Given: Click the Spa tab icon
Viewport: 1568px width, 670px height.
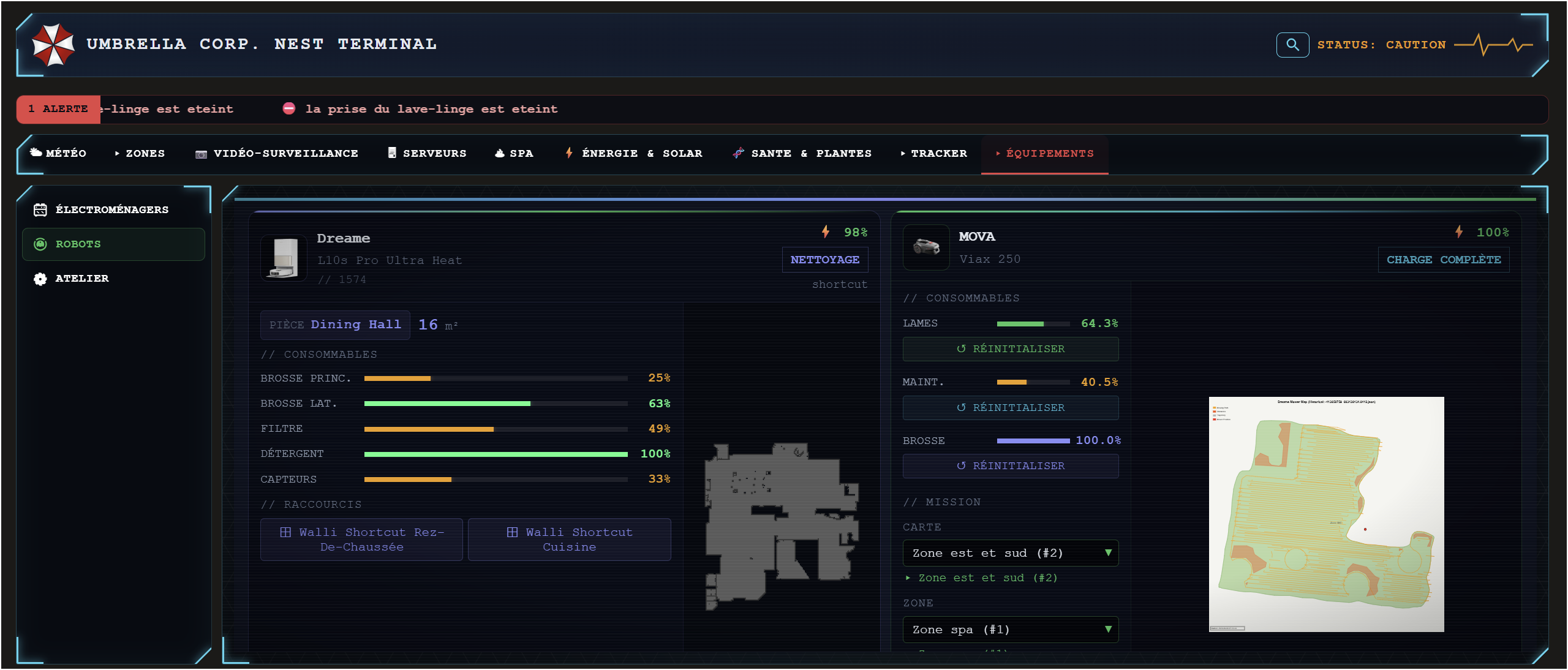Looking at the screenshot, I should [x=500, y=153].
